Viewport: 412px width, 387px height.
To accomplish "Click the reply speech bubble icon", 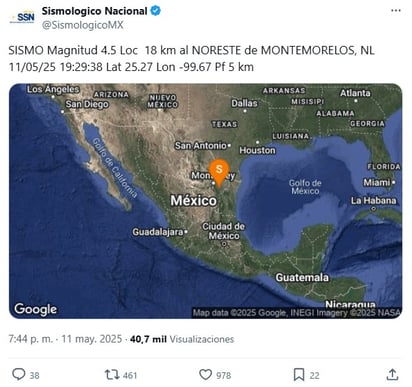I will click(x=19, y=374).
